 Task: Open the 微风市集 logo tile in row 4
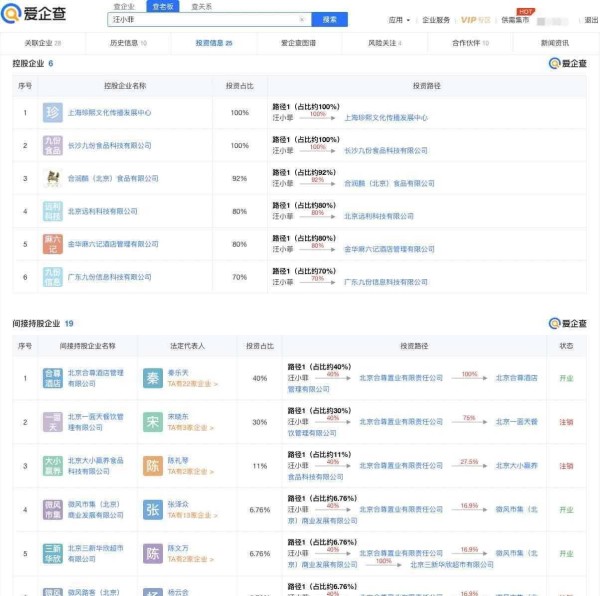point(52,510)
